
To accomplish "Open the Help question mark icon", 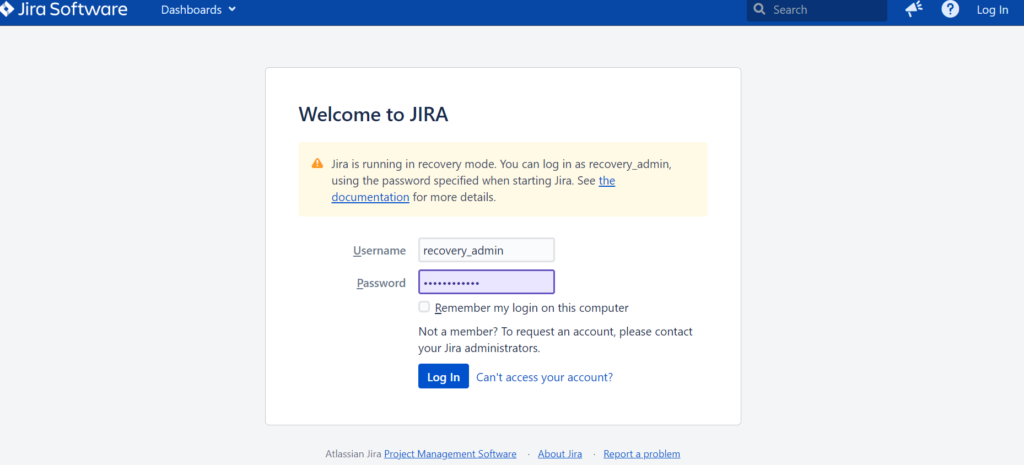I will [x=950, y=9].
